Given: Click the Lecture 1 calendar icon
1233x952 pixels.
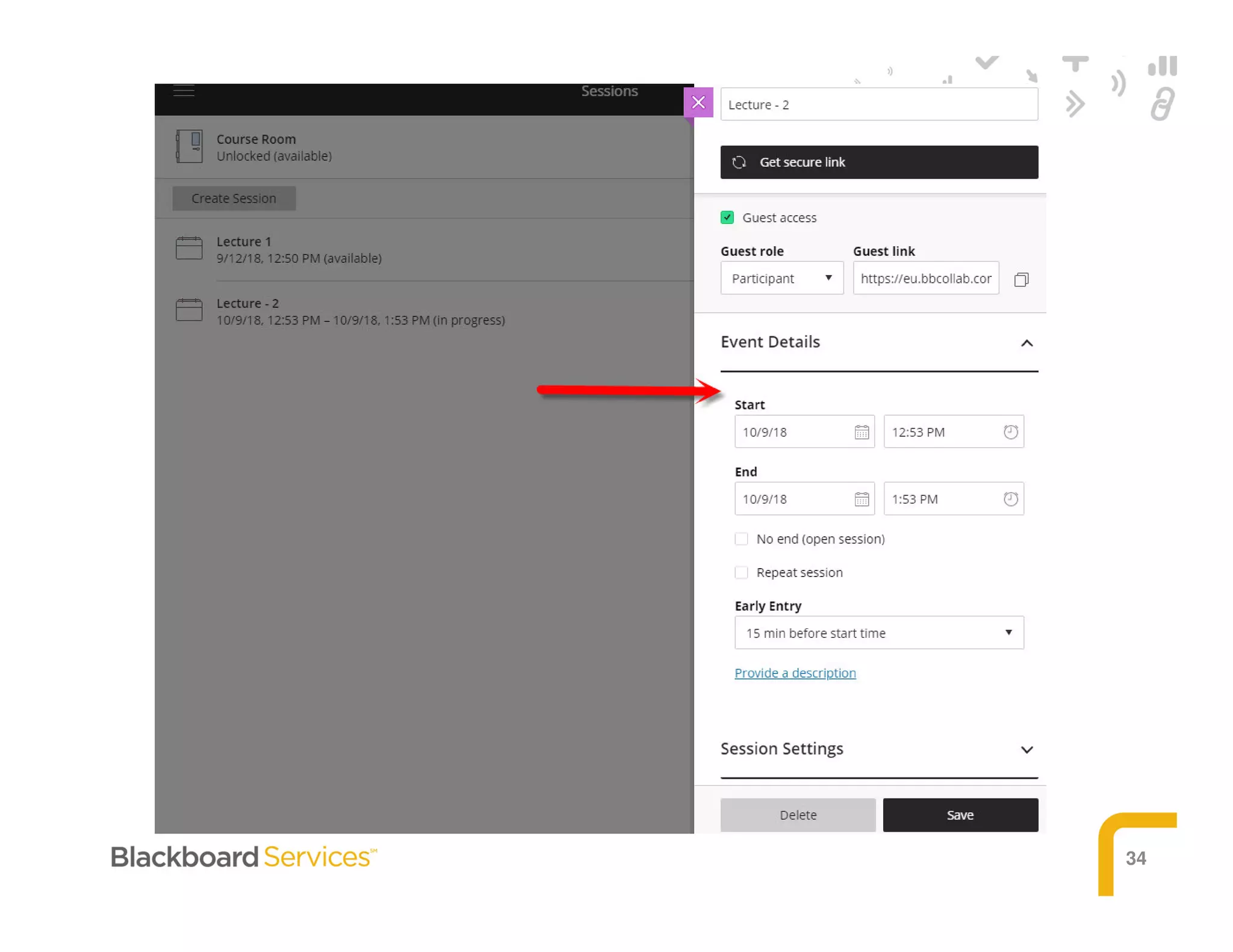Looking at the screenshot, I should click(189, 248).
